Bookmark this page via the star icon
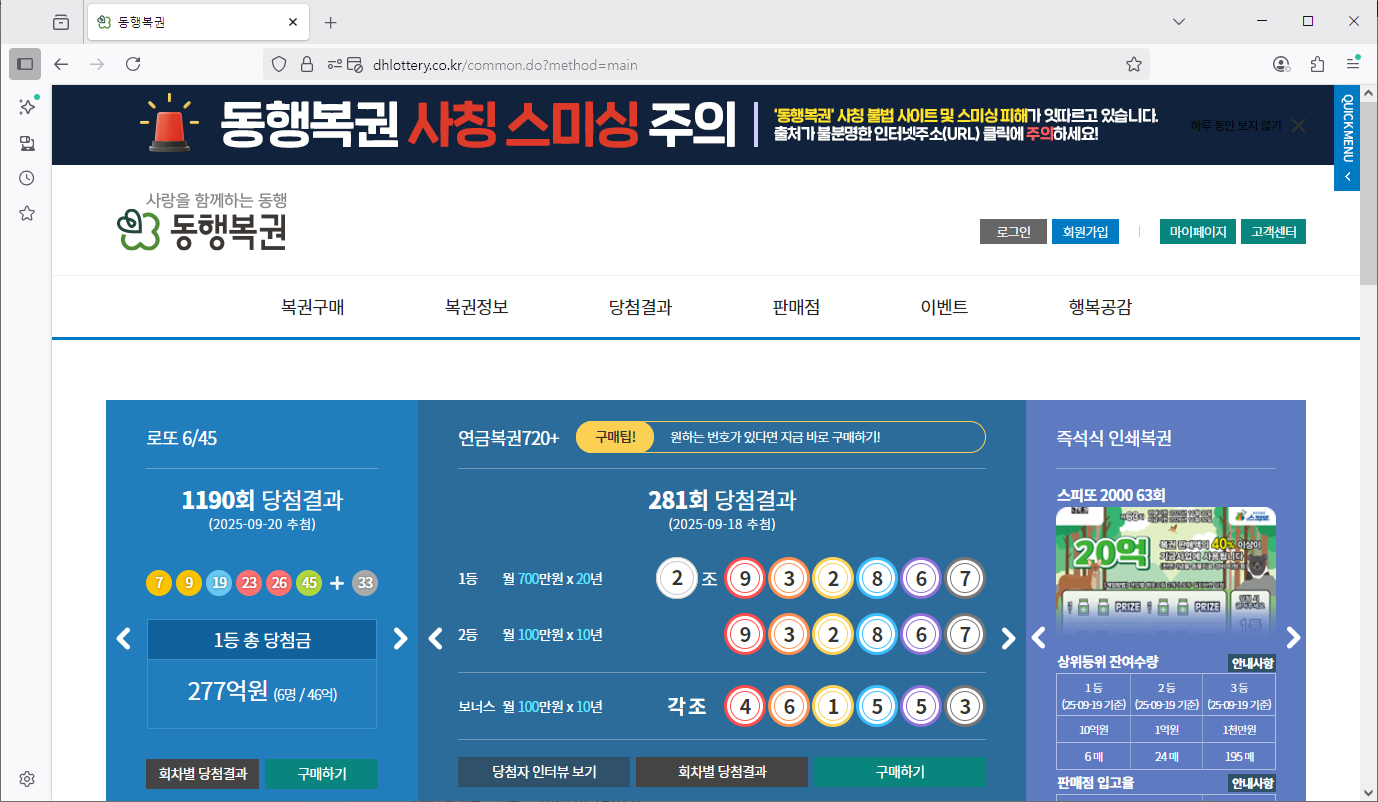This screenshot has height=802, width=1378. (x=1133, y=63)
